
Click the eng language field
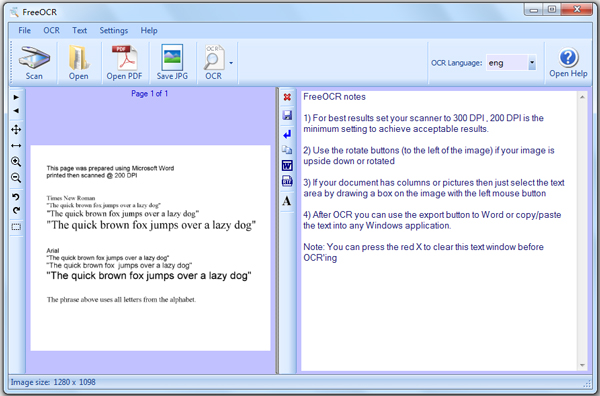[507, 63]
